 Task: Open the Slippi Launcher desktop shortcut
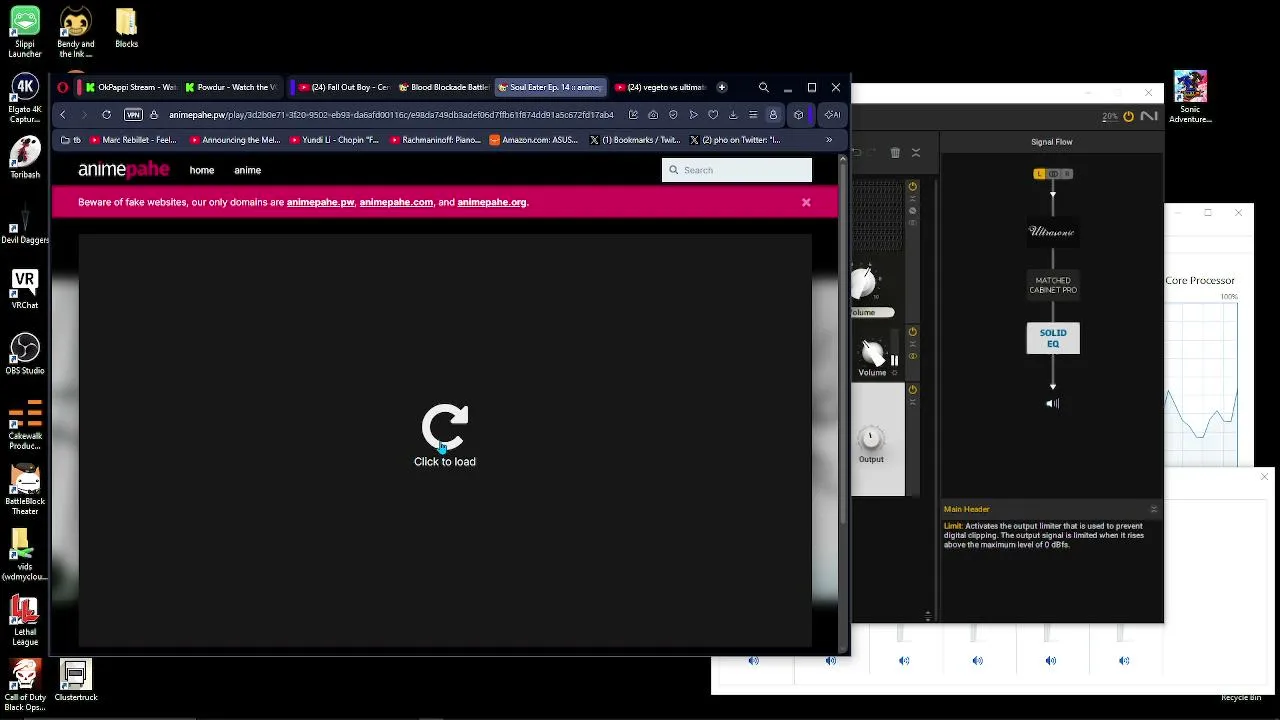25,32
